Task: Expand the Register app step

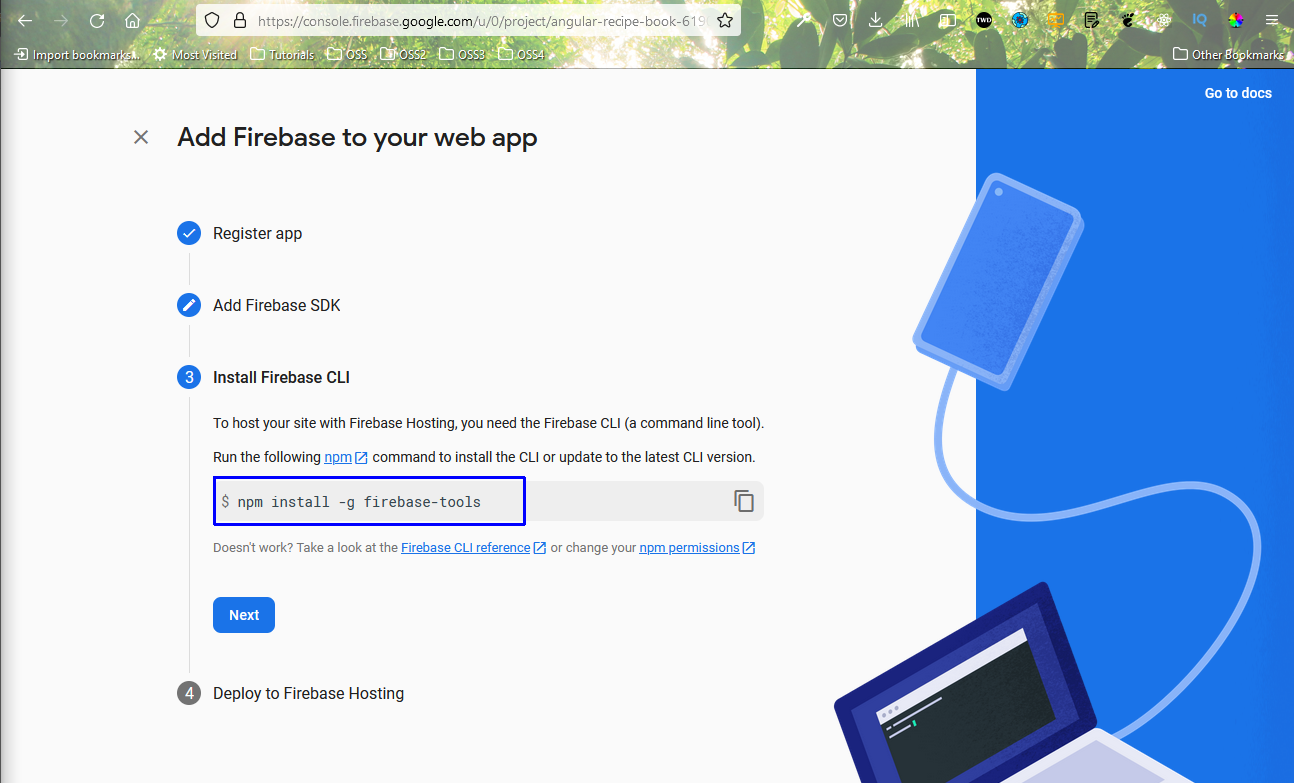Action: (257, 233)
